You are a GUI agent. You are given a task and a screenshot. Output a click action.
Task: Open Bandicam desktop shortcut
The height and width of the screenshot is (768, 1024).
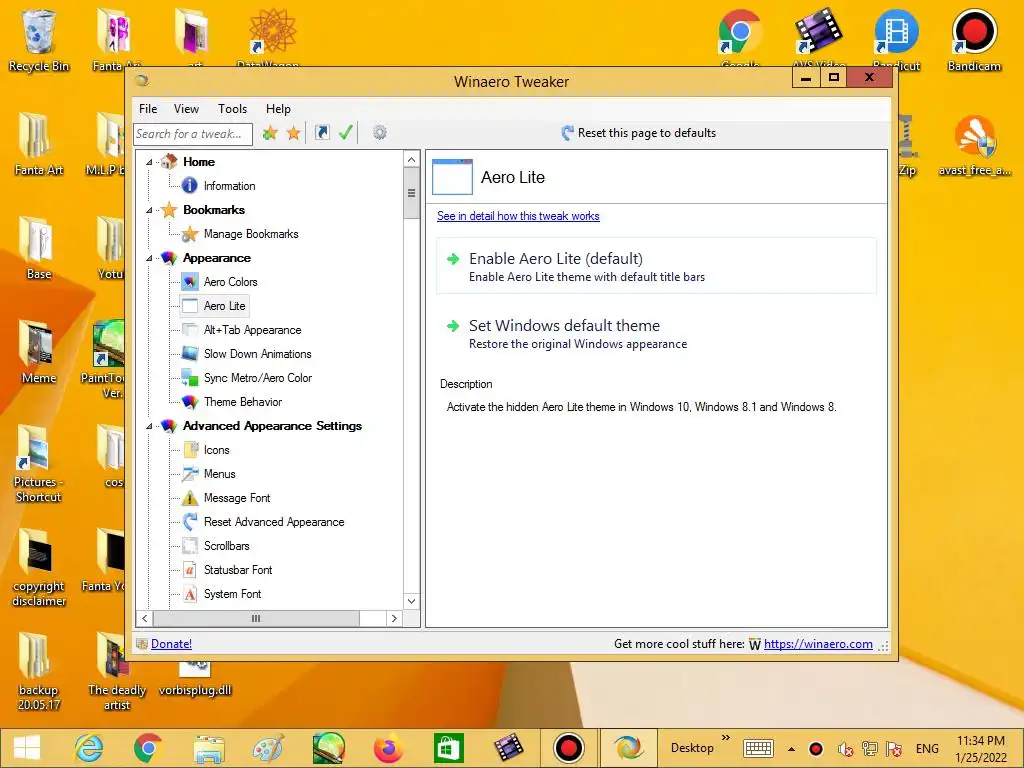pos(974,39)
